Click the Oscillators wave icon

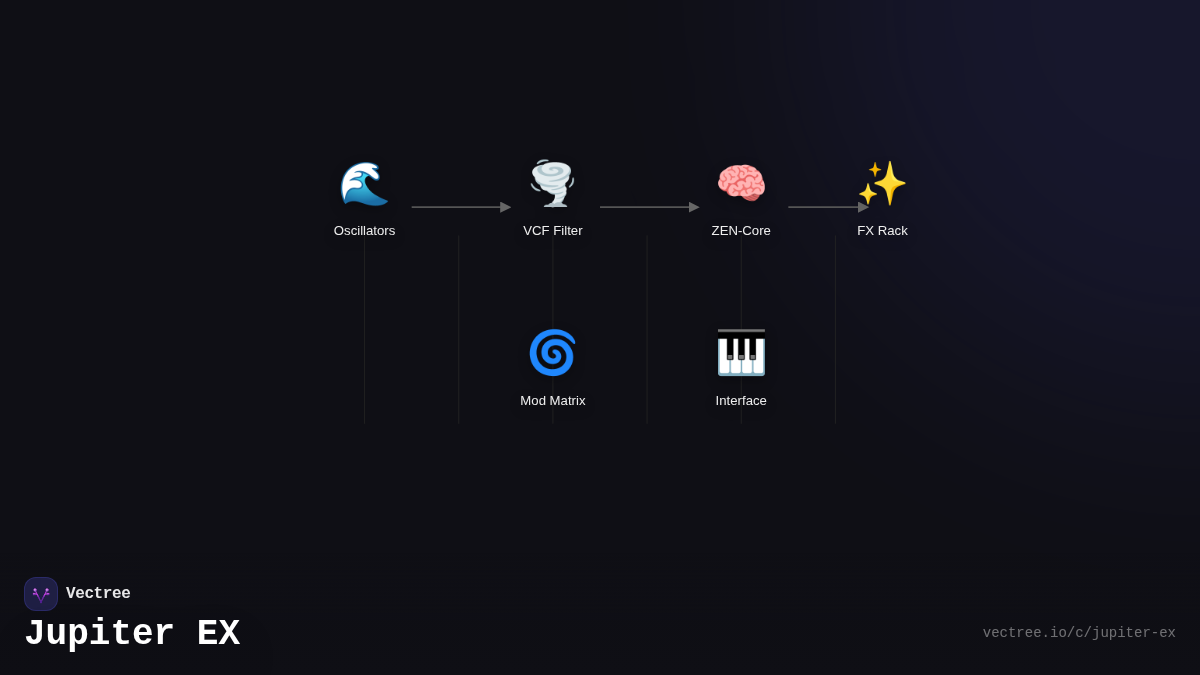coord(364,184)
